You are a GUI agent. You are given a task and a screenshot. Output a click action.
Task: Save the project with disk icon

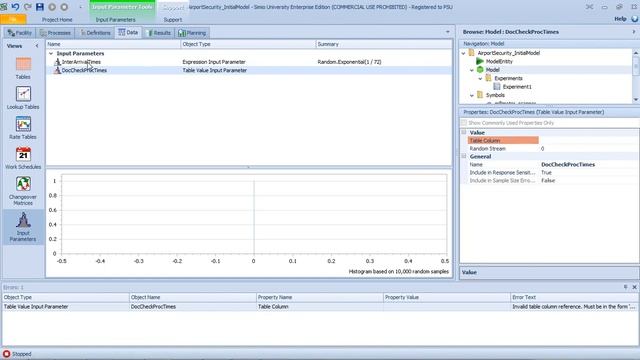[40, 7]
